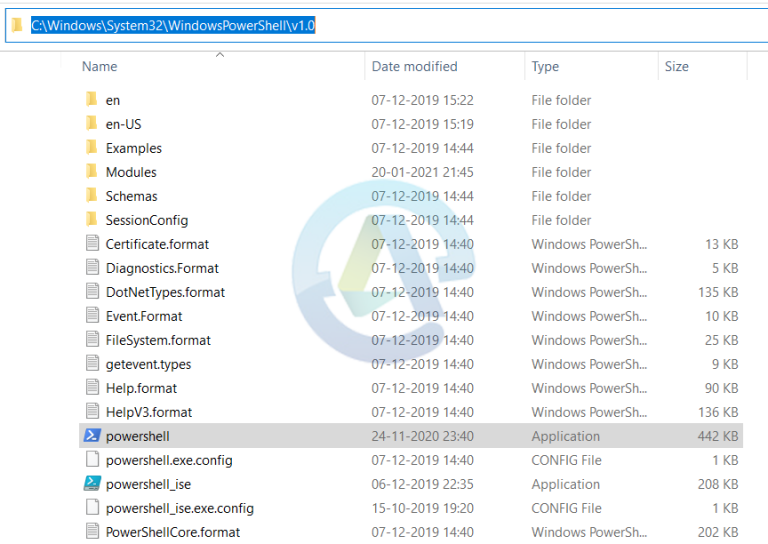Select file name 'FileSystem.format'
Viewport: 768px width, 544px height.
click(158, 340)
